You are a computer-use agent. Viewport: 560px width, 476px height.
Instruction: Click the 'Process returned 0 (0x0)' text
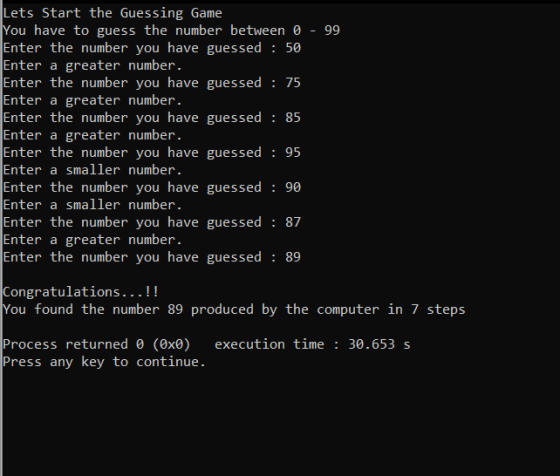click(x=96, y=344)
